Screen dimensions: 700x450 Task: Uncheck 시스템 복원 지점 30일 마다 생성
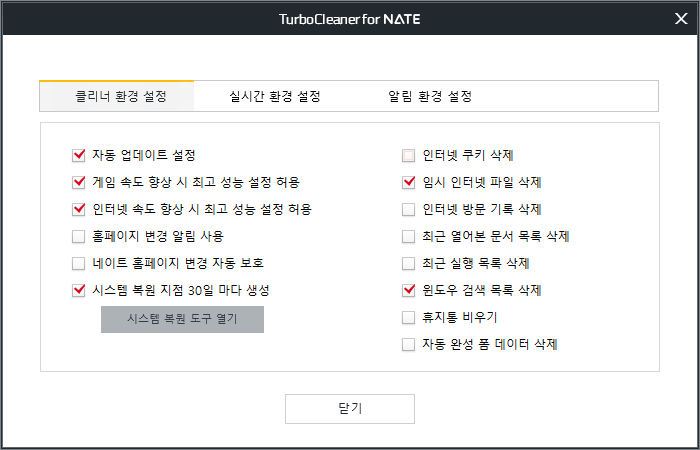click(79, 291)
